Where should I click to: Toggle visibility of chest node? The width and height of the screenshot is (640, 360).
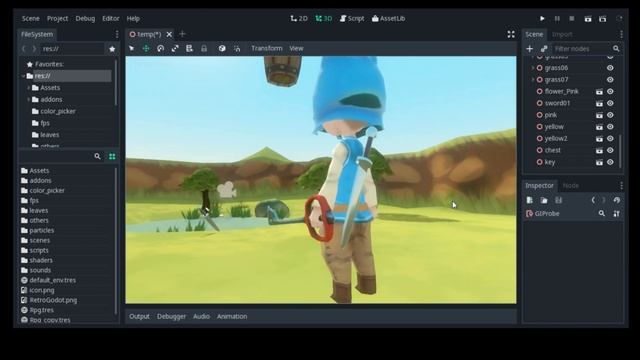click(610, 150)
